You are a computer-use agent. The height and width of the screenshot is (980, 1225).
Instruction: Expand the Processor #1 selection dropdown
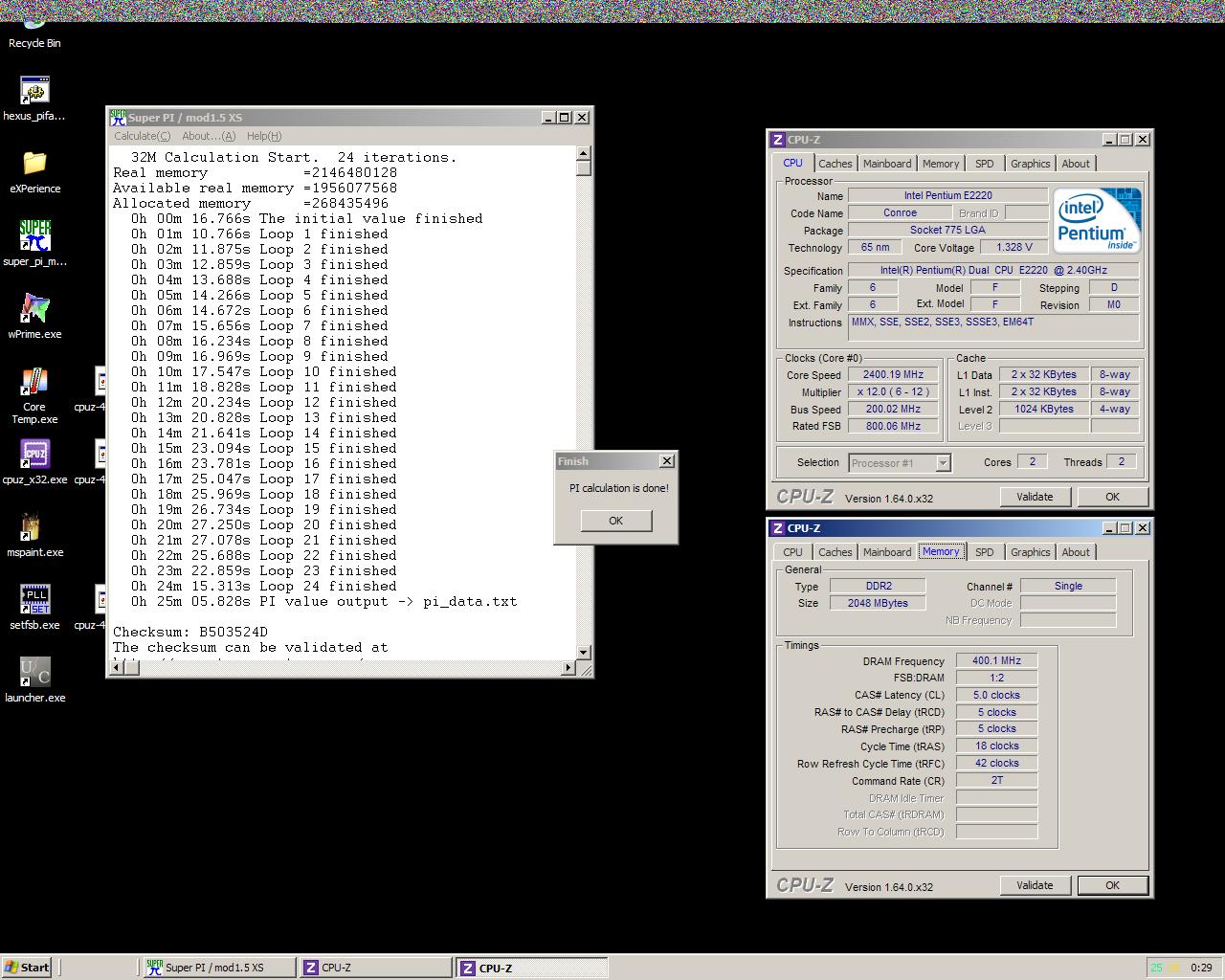point(942,463)
